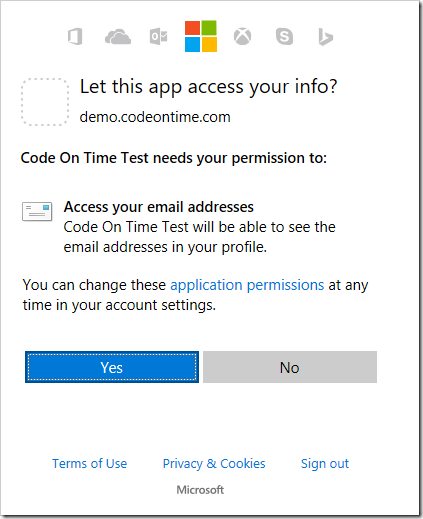The width and height of the screenshot is (423, 519).
Task: Click the Xbox icon
Action: coord(242,36)
